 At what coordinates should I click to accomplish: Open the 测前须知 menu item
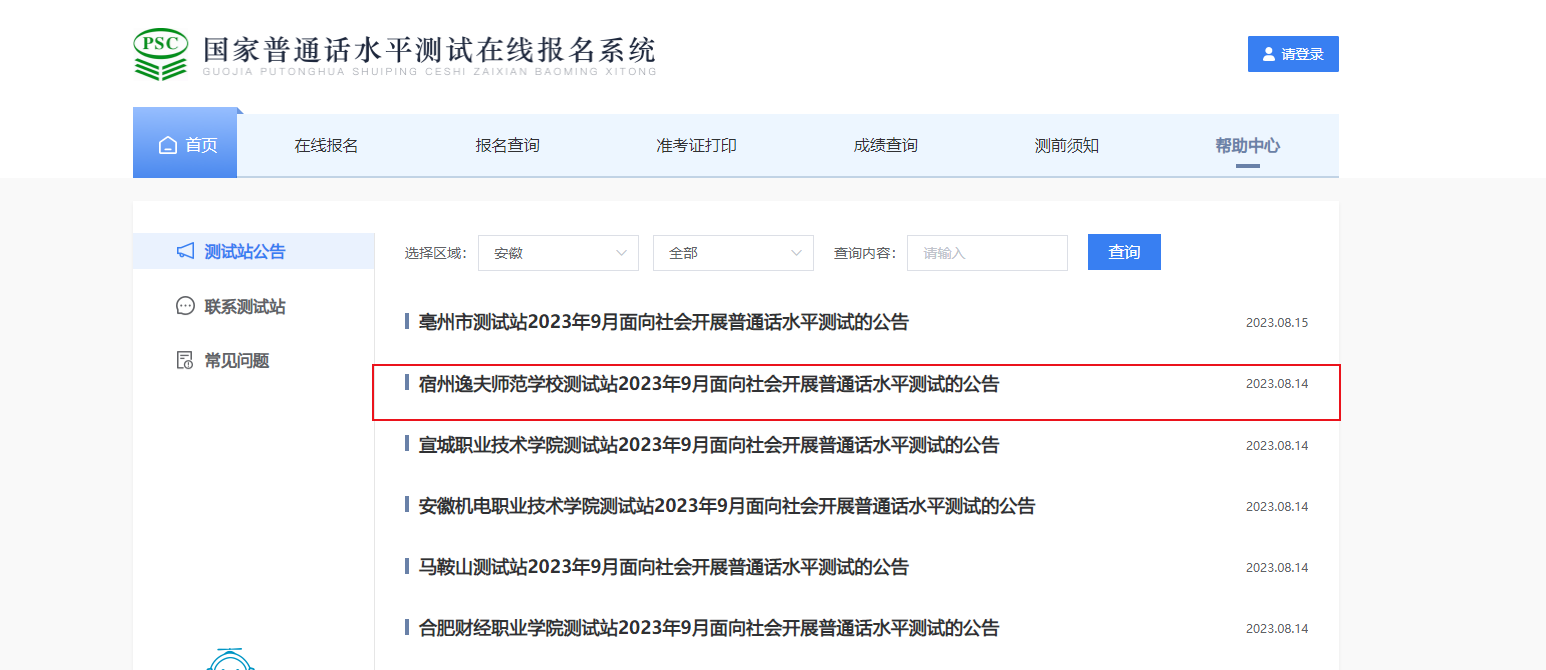1067,145
